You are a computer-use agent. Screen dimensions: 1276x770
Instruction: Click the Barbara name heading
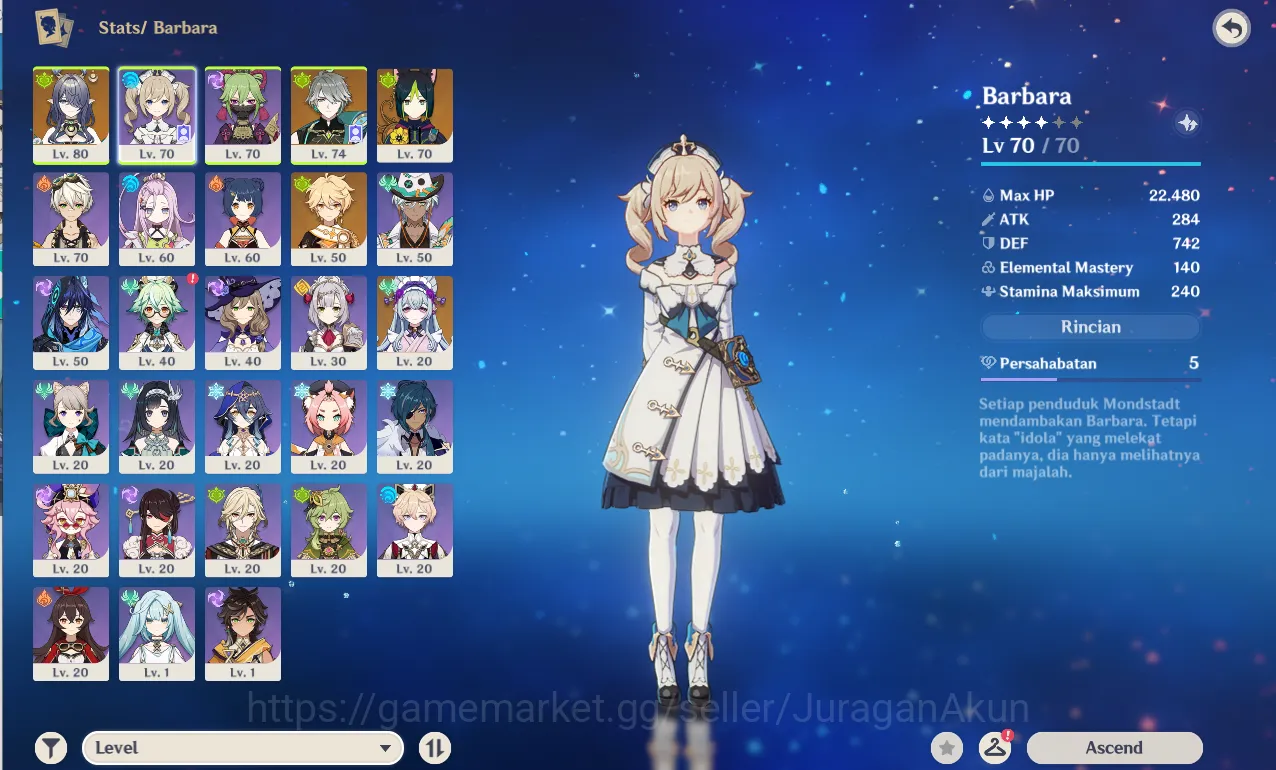1026,96
